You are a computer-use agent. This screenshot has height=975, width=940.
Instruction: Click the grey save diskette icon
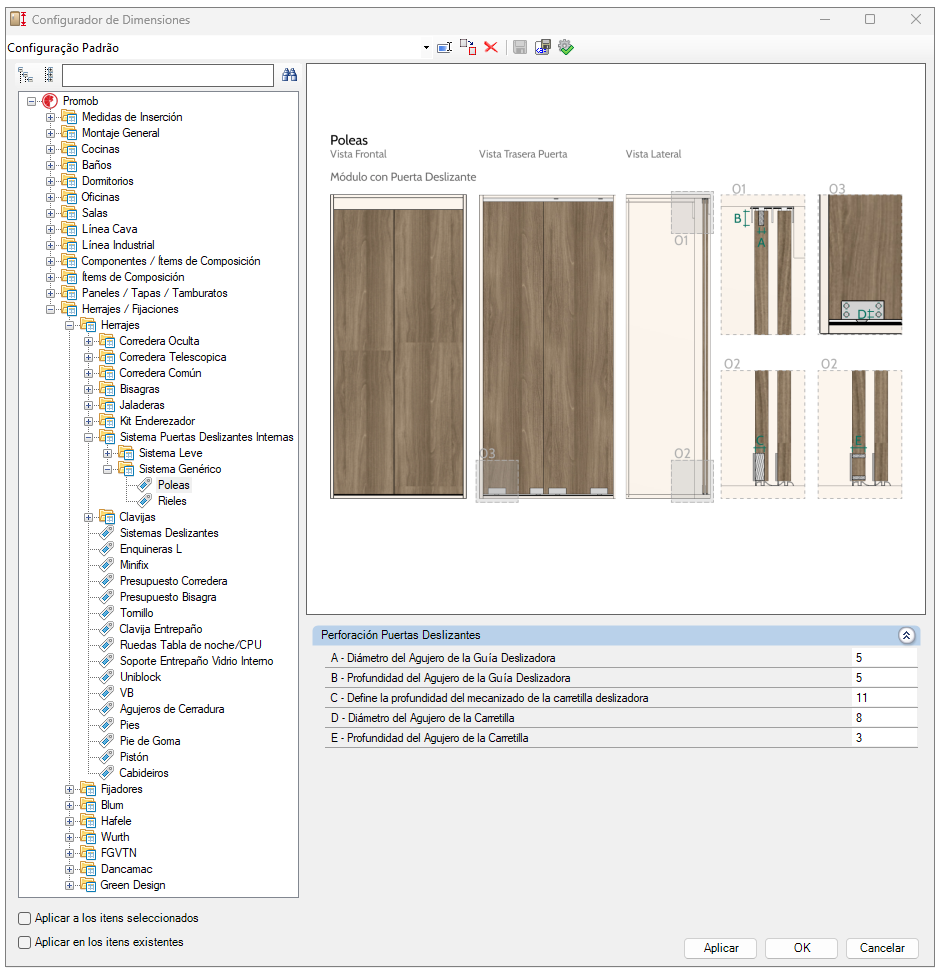tap(520, 47)
